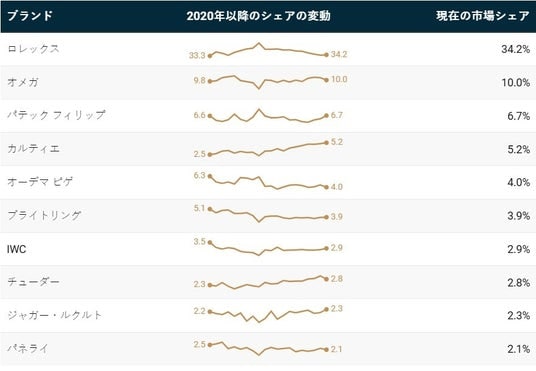Click the パテック フィリップ brand label
This screenshot has width=536, height=371.
pos(56,116)
